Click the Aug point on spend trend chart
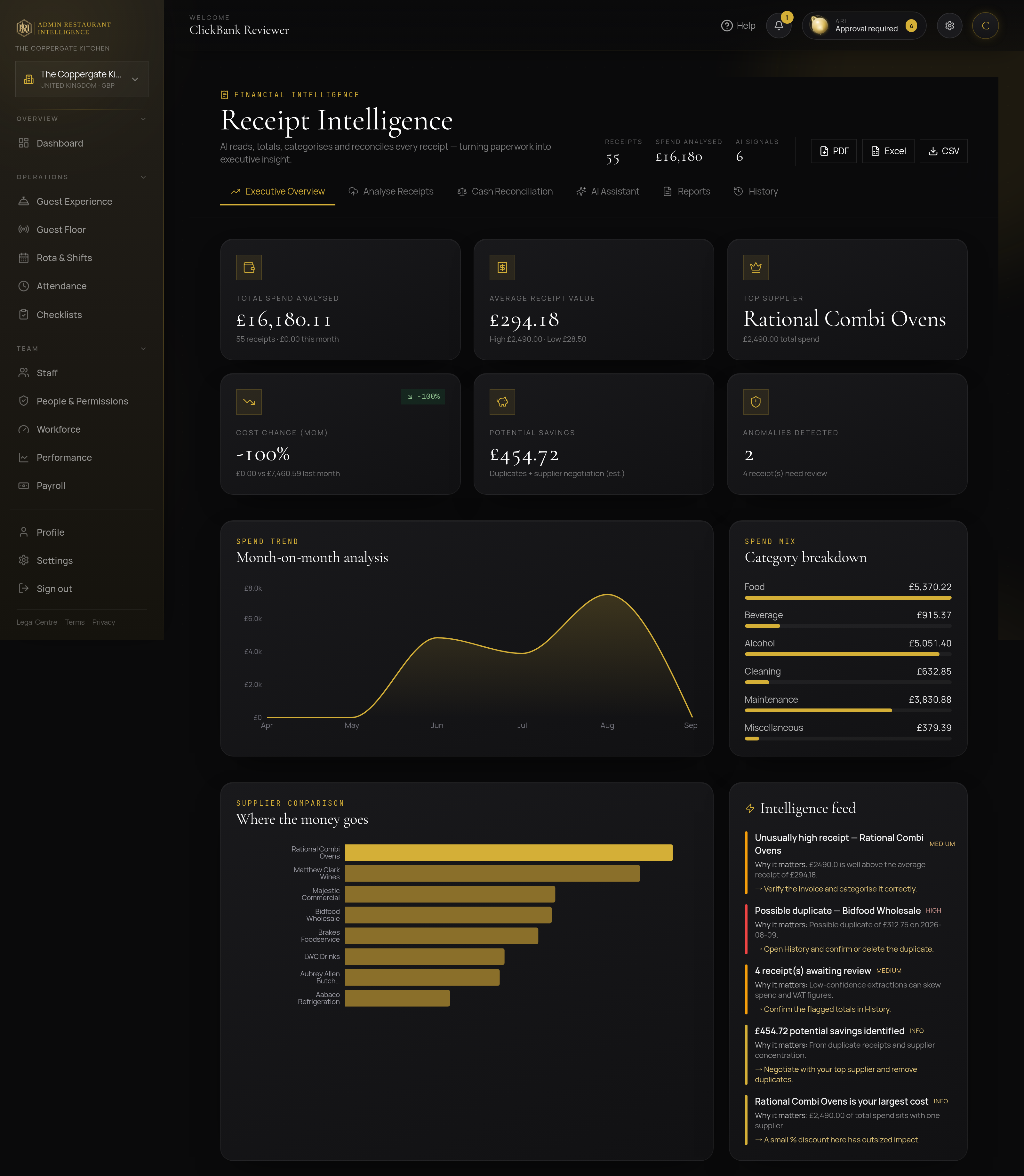 tap(607, 595)
